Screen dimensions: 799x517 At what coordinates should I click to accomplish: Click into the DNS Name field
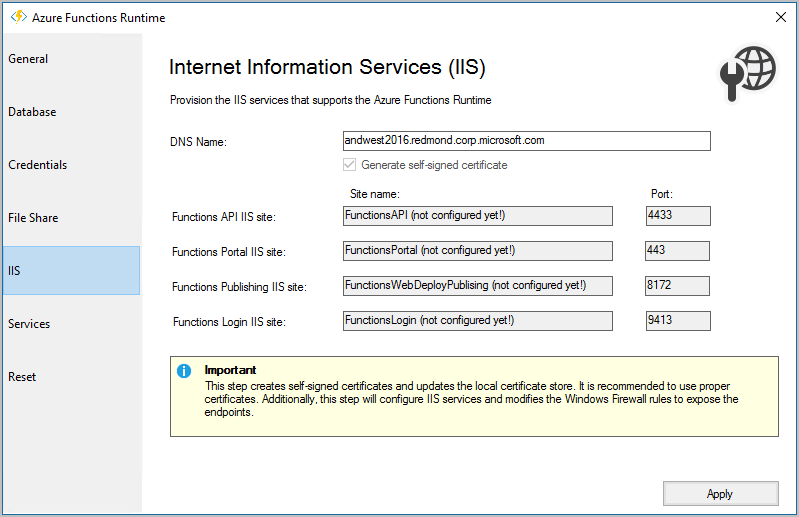click(526, 141)
